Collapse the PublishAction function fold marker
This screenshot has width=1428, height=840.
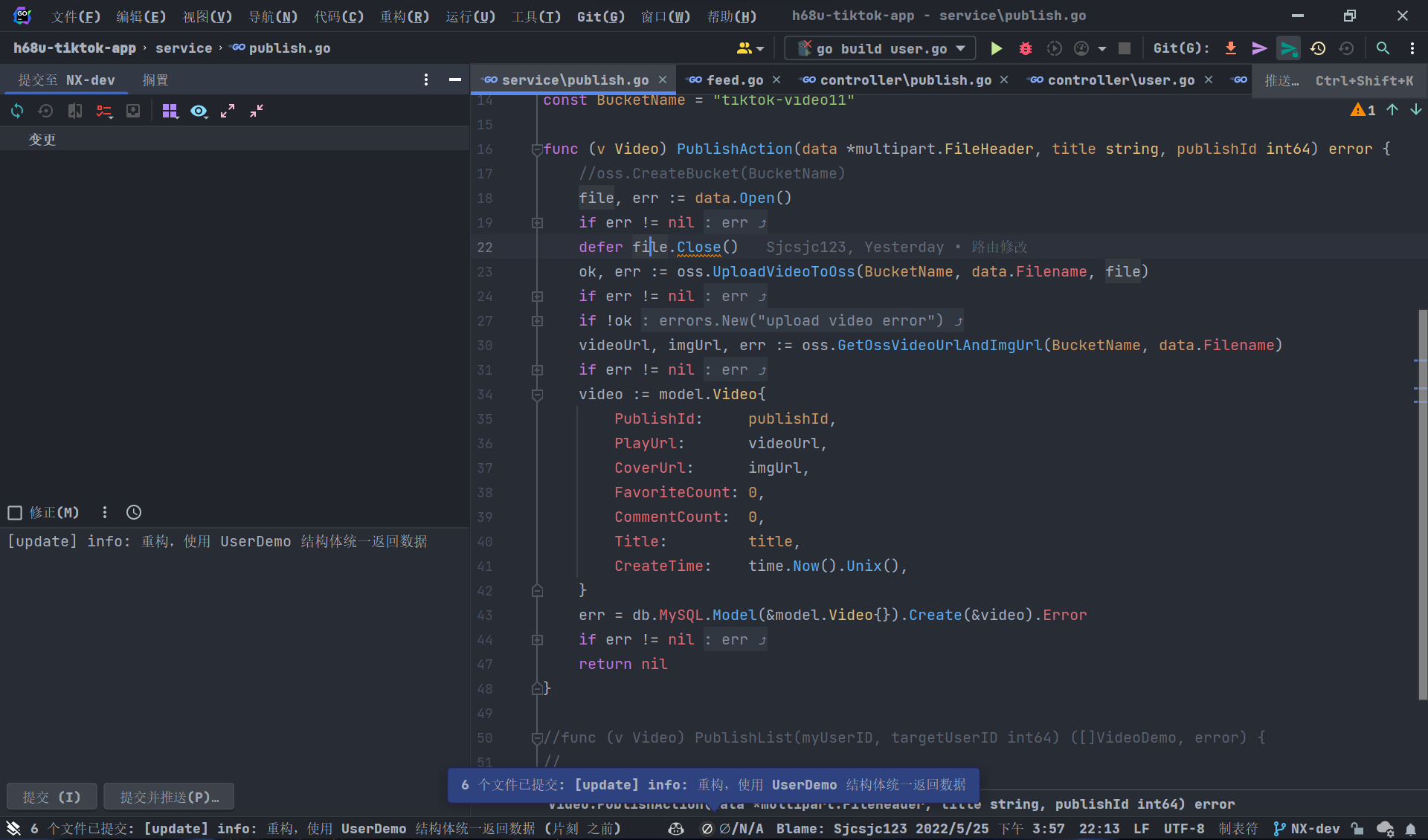[x=537, y=149]
